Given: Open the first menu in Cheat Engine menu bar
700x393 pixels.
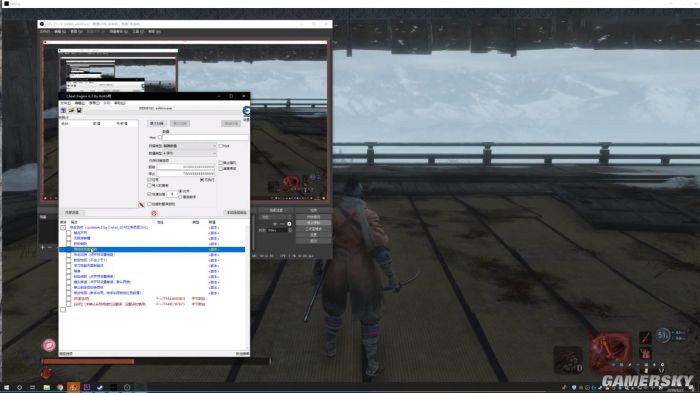Looking at the screenshot, I should pos(65,103).
